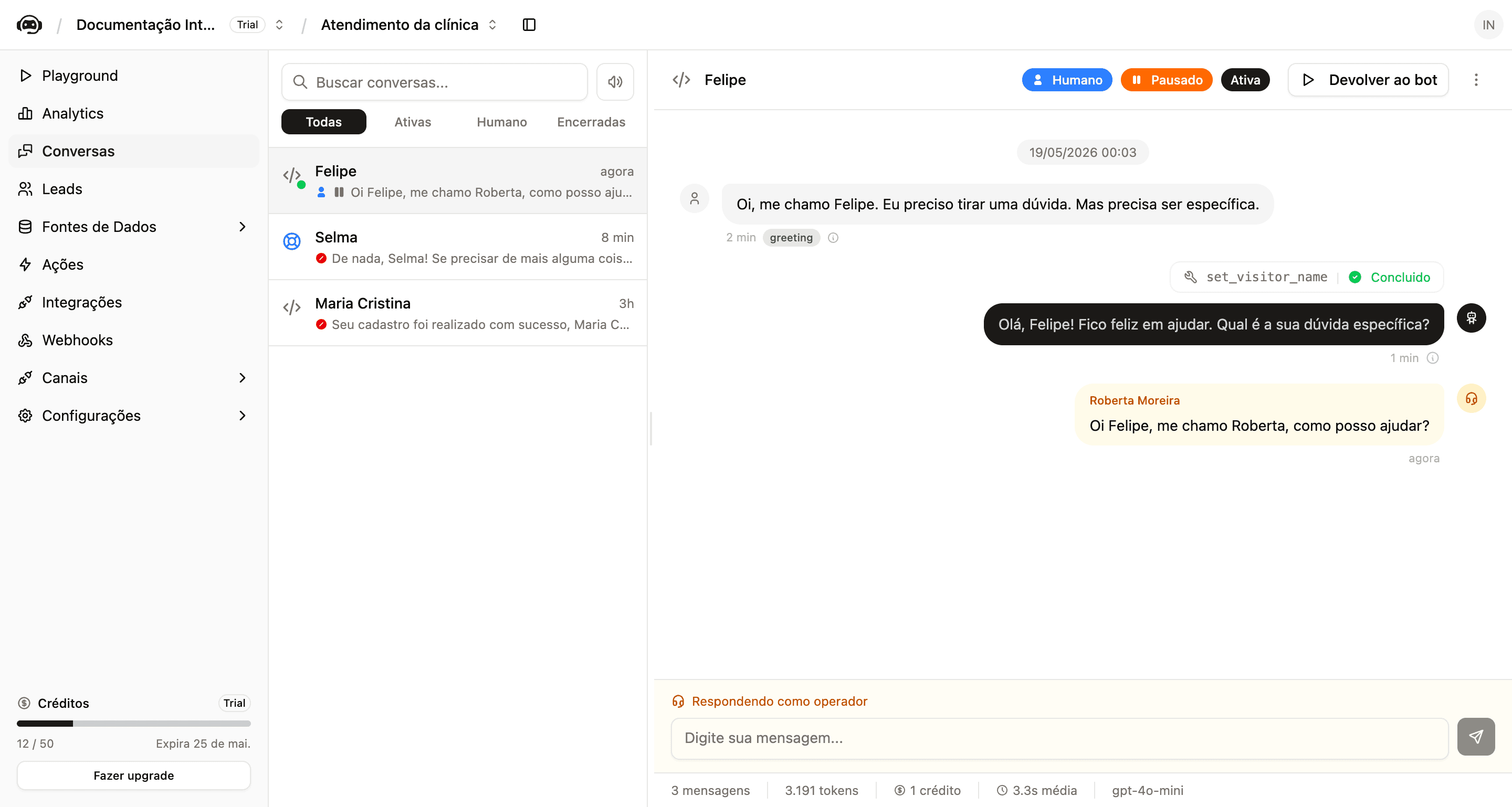Expand the Canais section chevron
1512x807 pixels.
coord(243,378)
